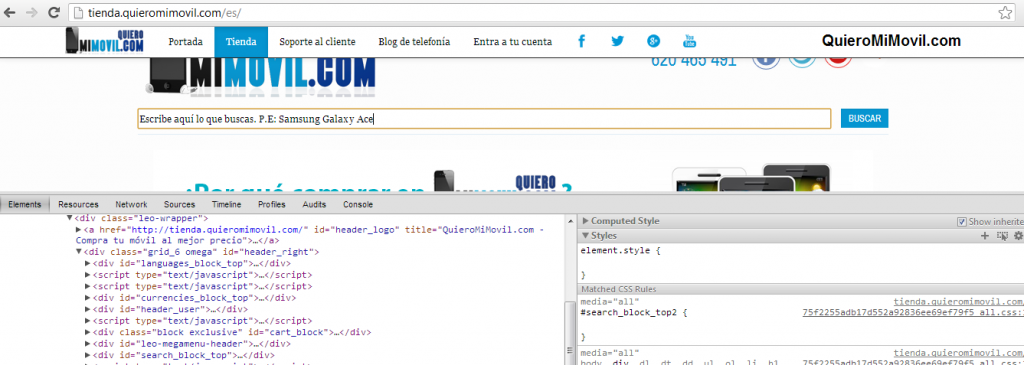Add a new style rule with the plus icon
This screenshot has height=365, width=1024.
click(x=985, y=236)
